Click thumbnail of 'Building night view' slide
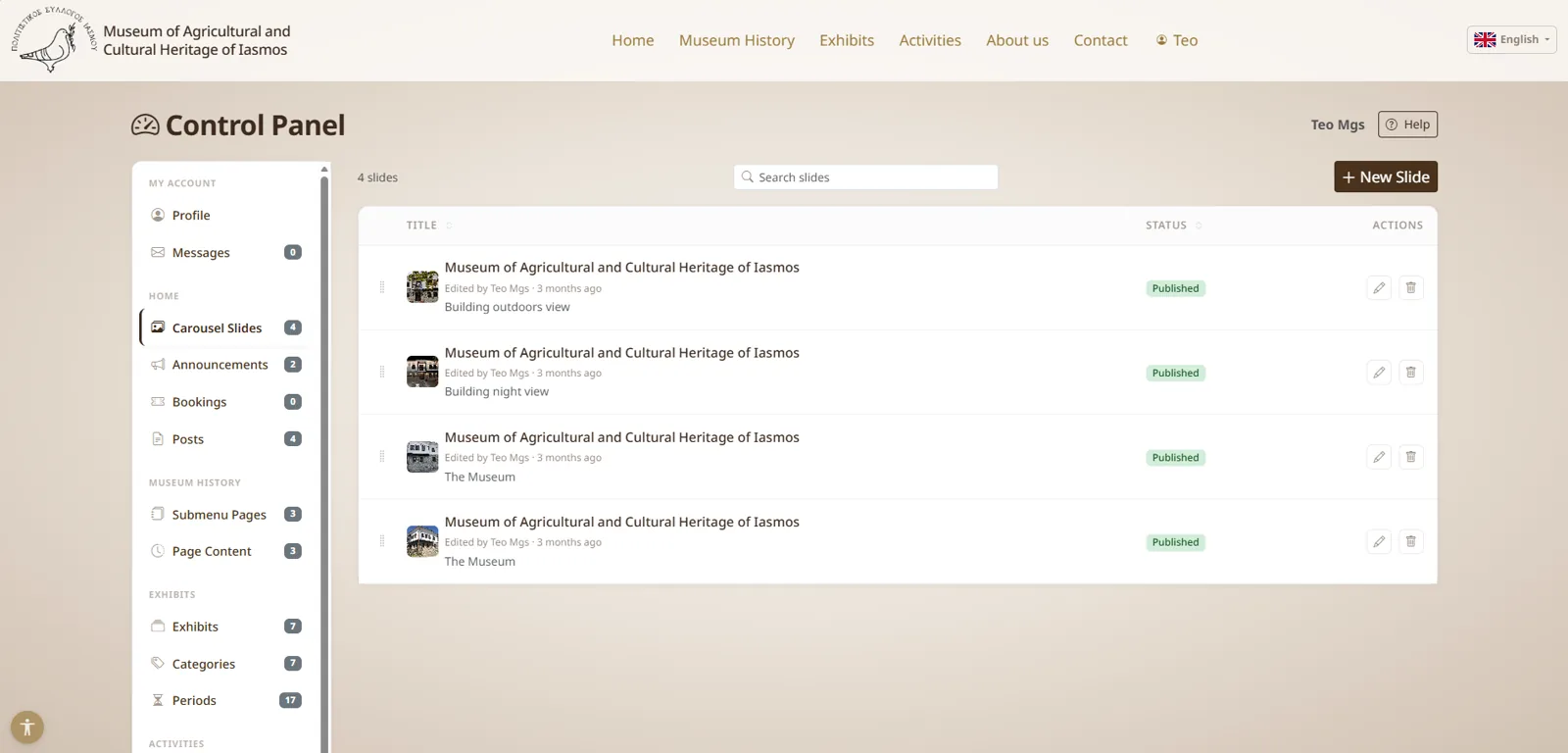 tap(422, 372)
